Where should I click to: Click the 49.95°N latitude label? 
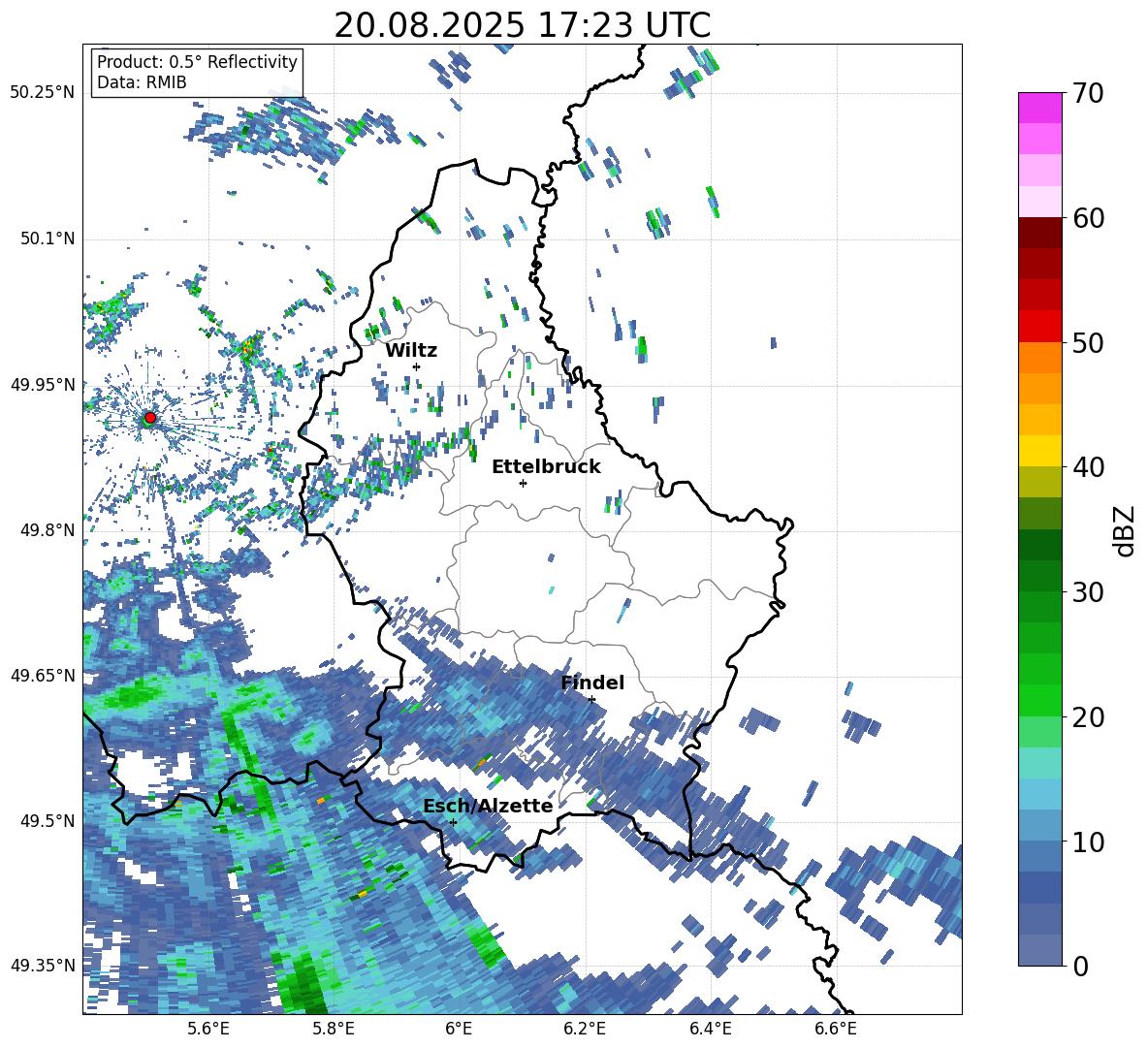pos(43,384)
